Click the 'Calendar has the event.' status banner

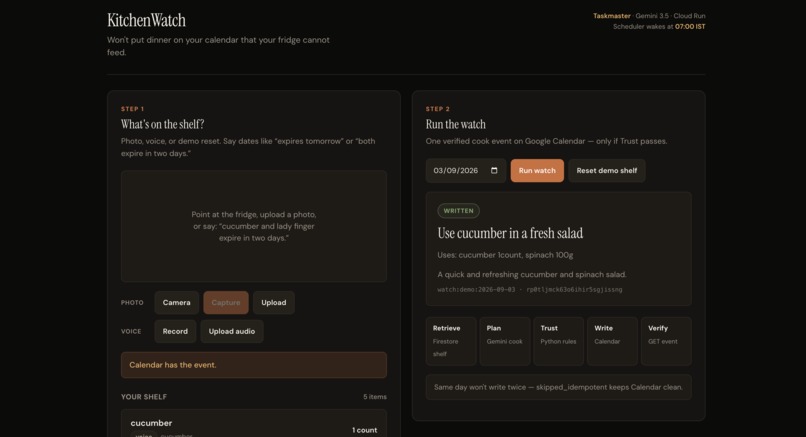(x=254, y=365)
